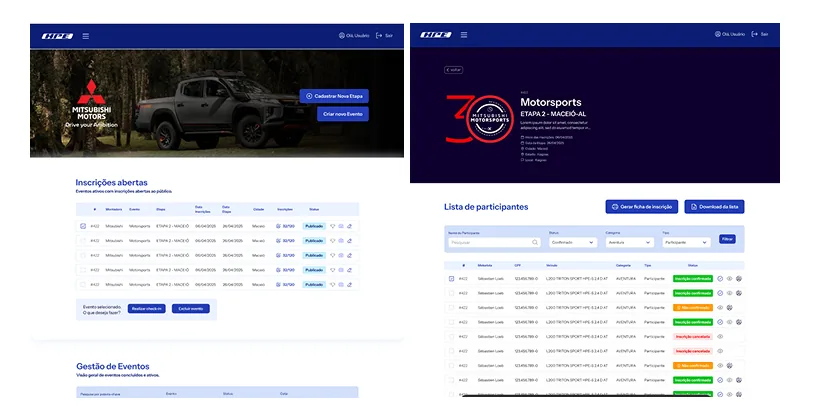Click Sair logout icon on events dashboard

[x=379, y=36]
